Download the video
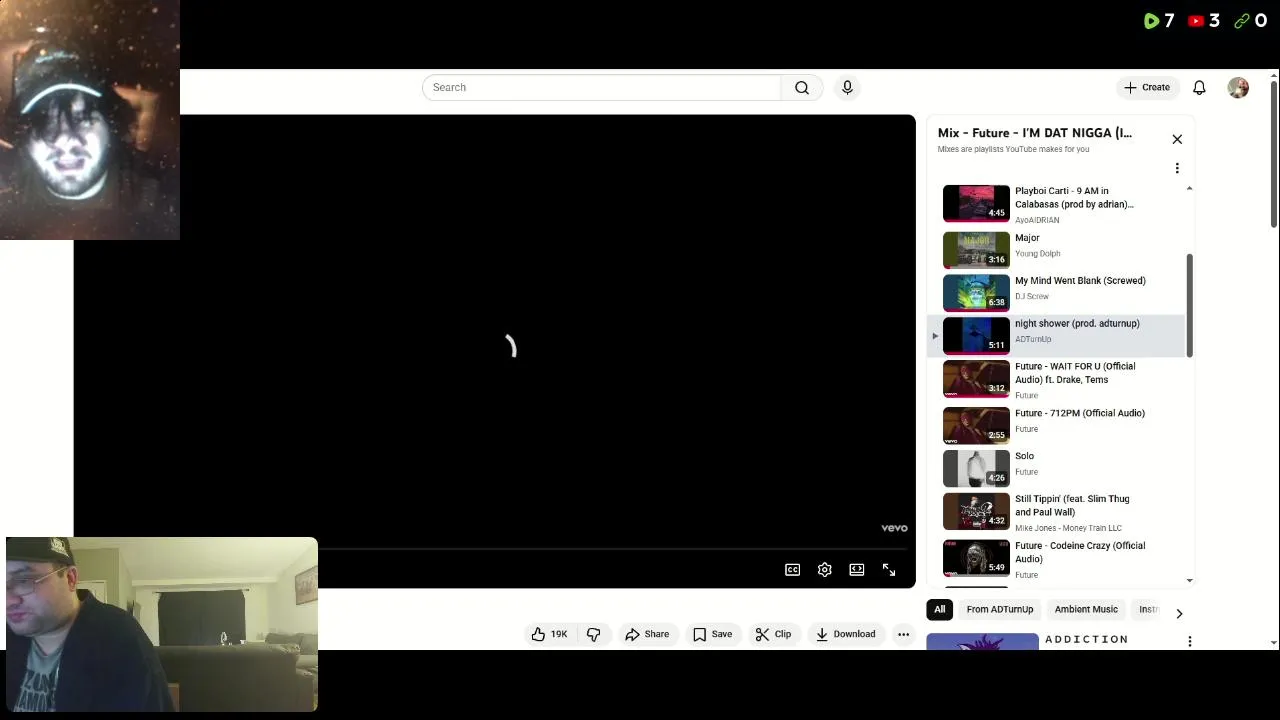The width and height of the screenshot is (1280, 720). point(845,634)
